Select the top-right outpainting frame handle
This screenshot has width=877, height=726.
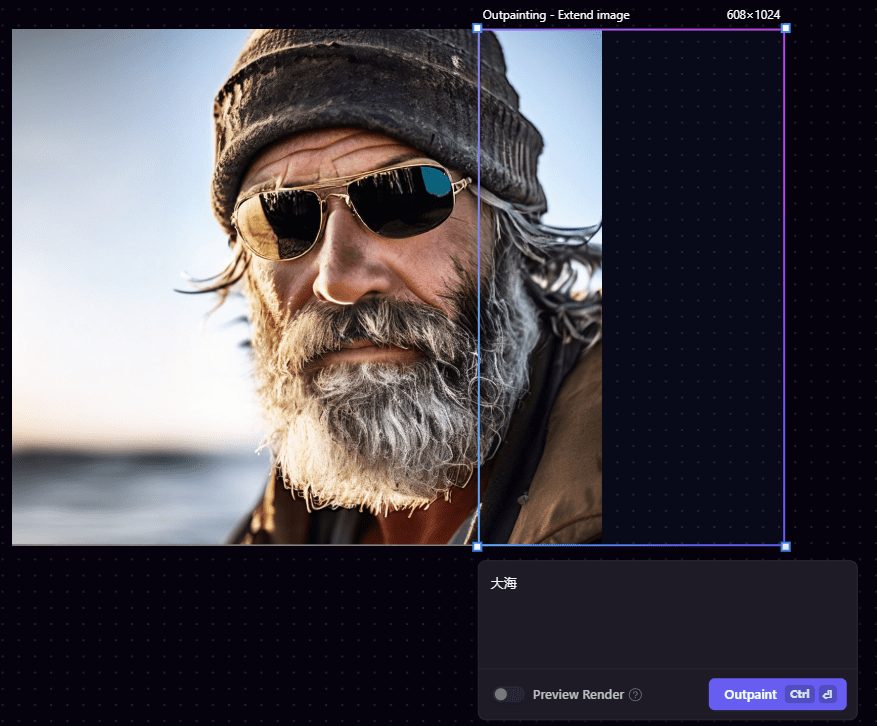tap(786, 28)
